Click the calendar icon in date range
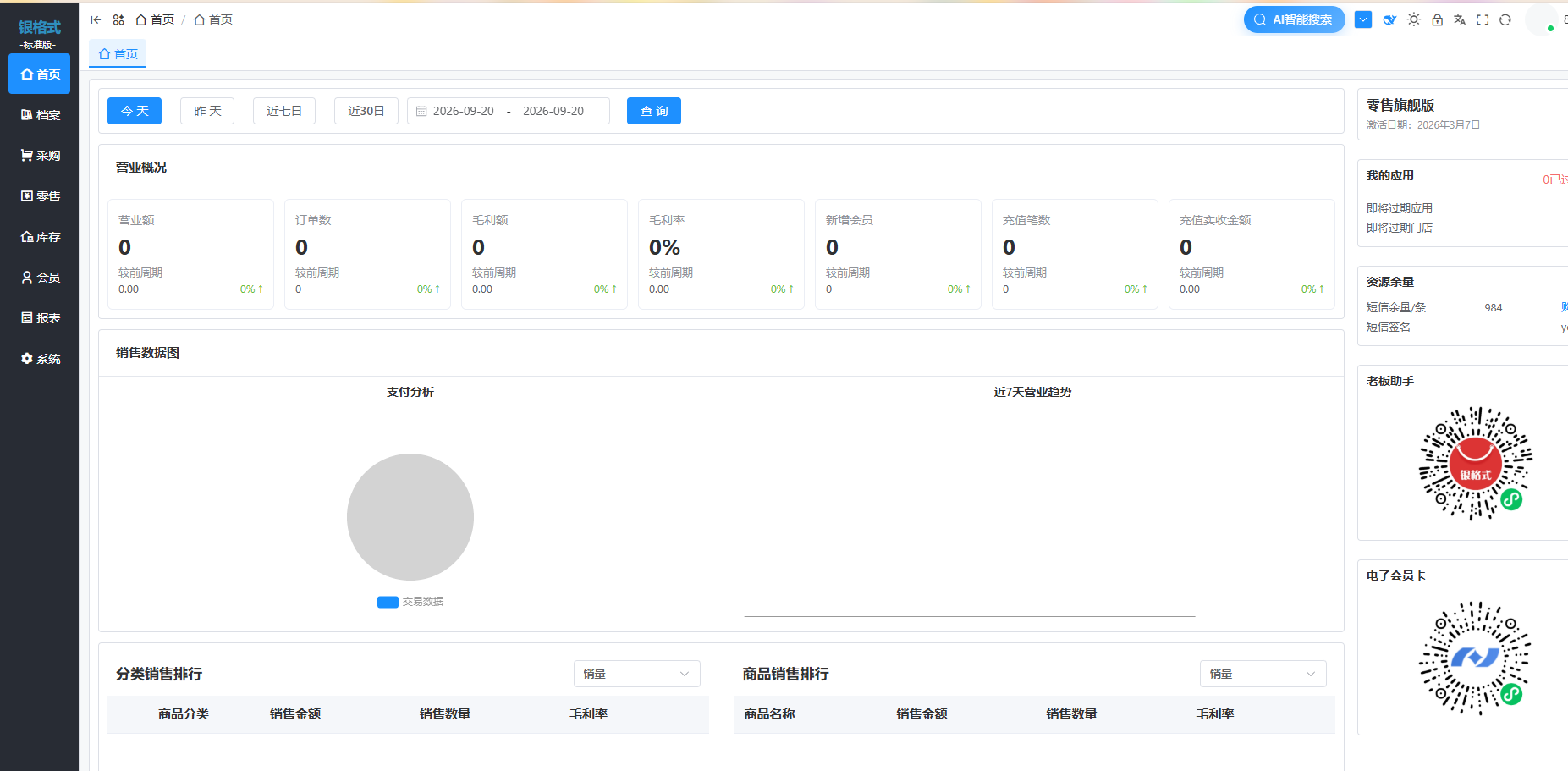This screenshot has height=771, width=1568. click(x=421, y=111)
